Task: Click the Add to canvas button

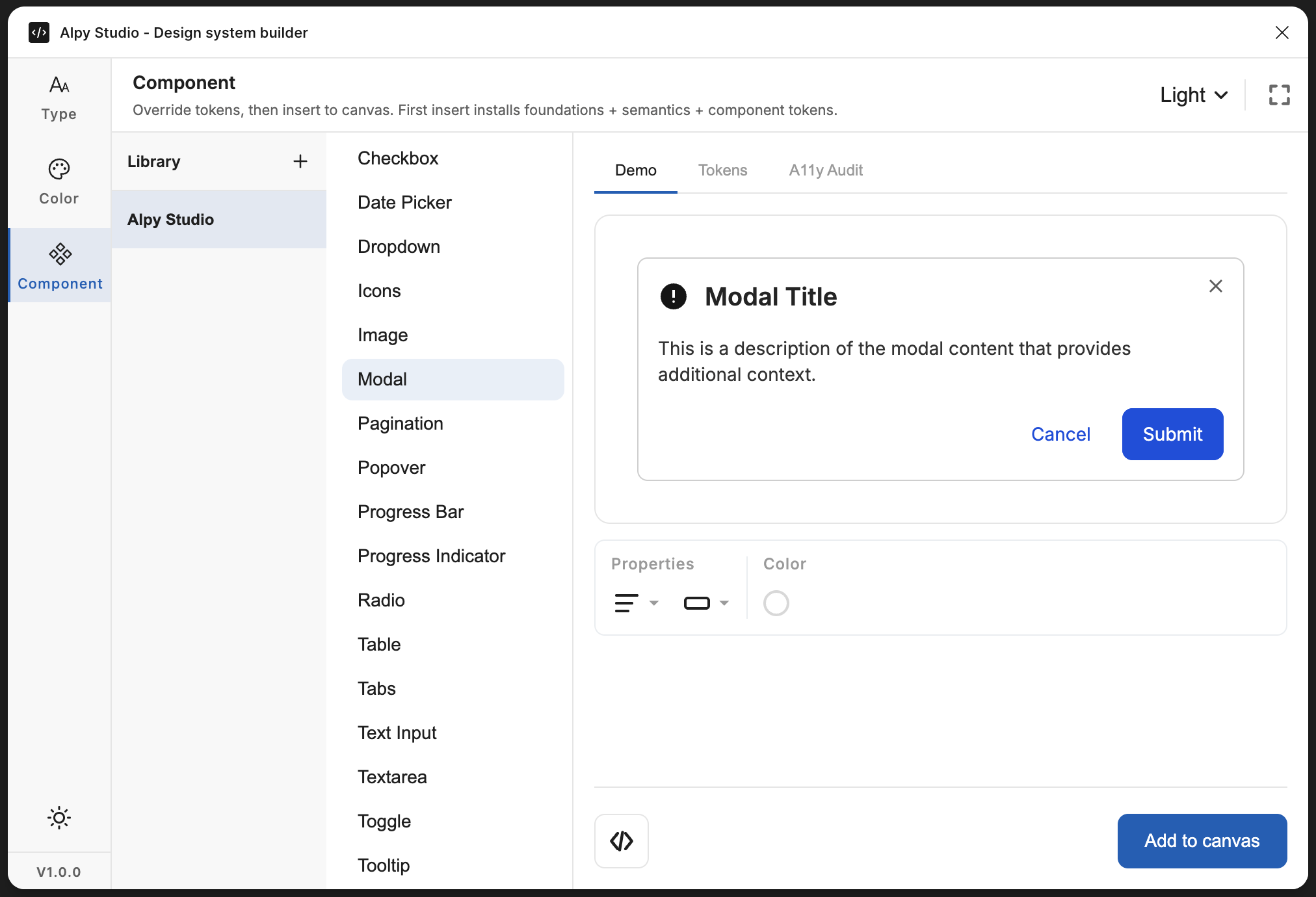Action: [x=1202, y=841]
